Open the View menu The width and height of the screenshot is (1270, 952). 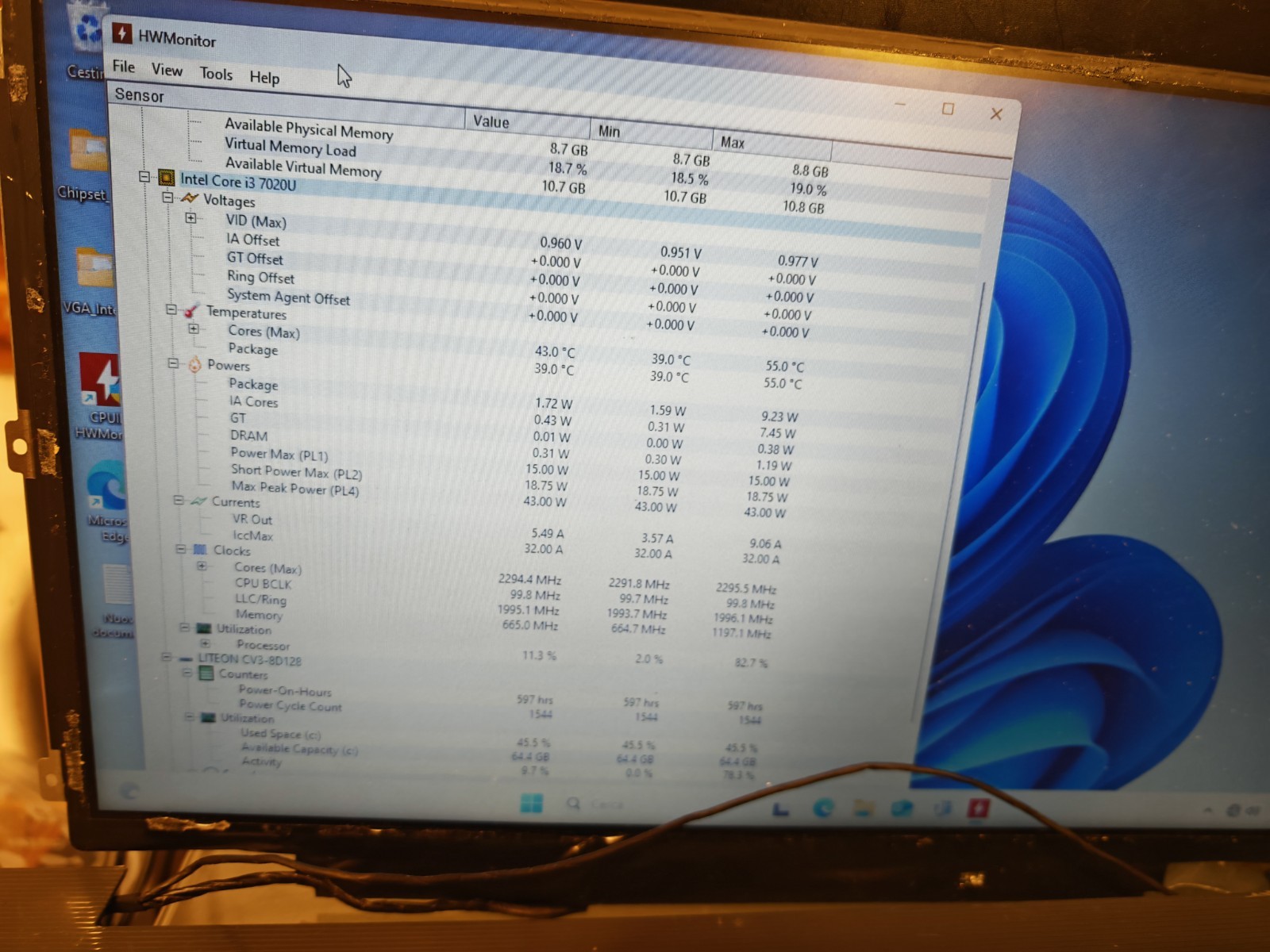(x=167, y=70)
